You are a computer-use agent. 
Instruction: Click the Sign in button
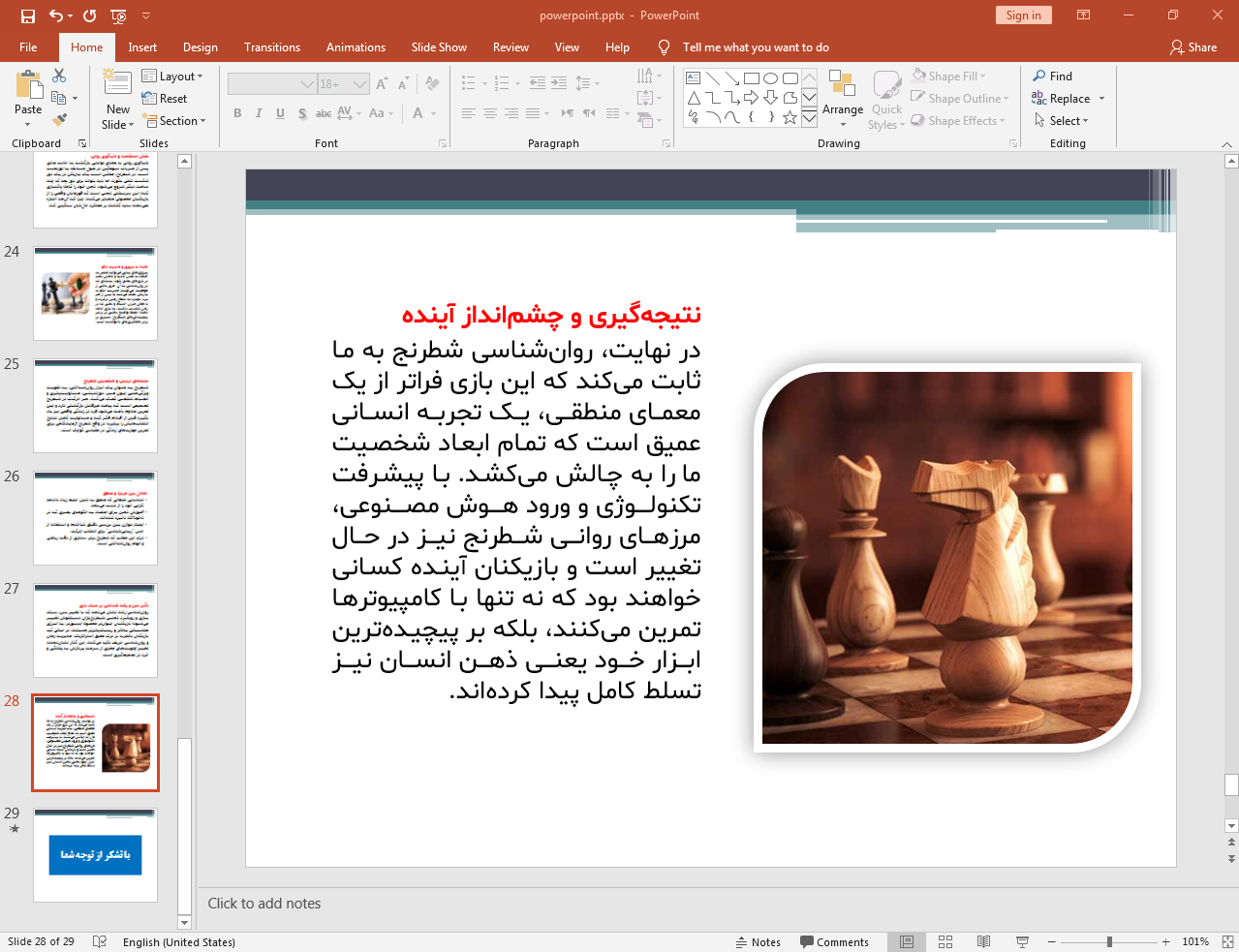point(1023,15)
